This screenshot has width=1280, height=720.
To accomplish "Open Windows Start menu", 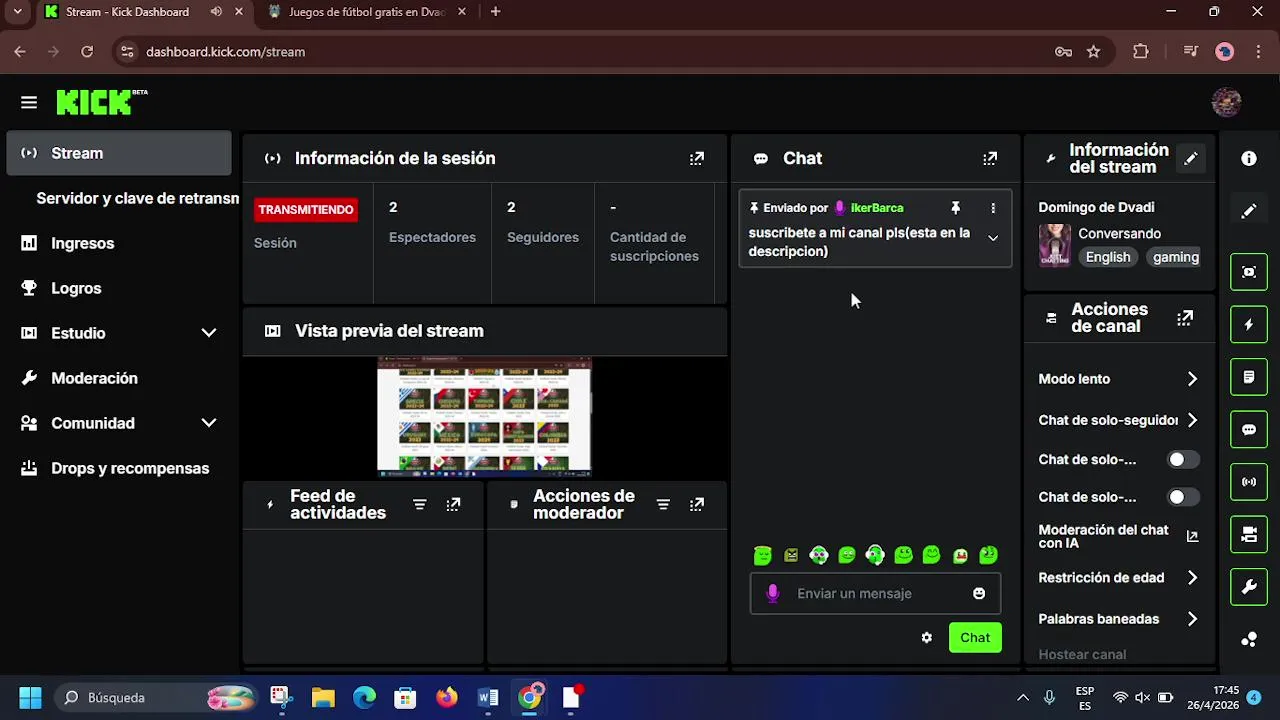I will [30, 697].
